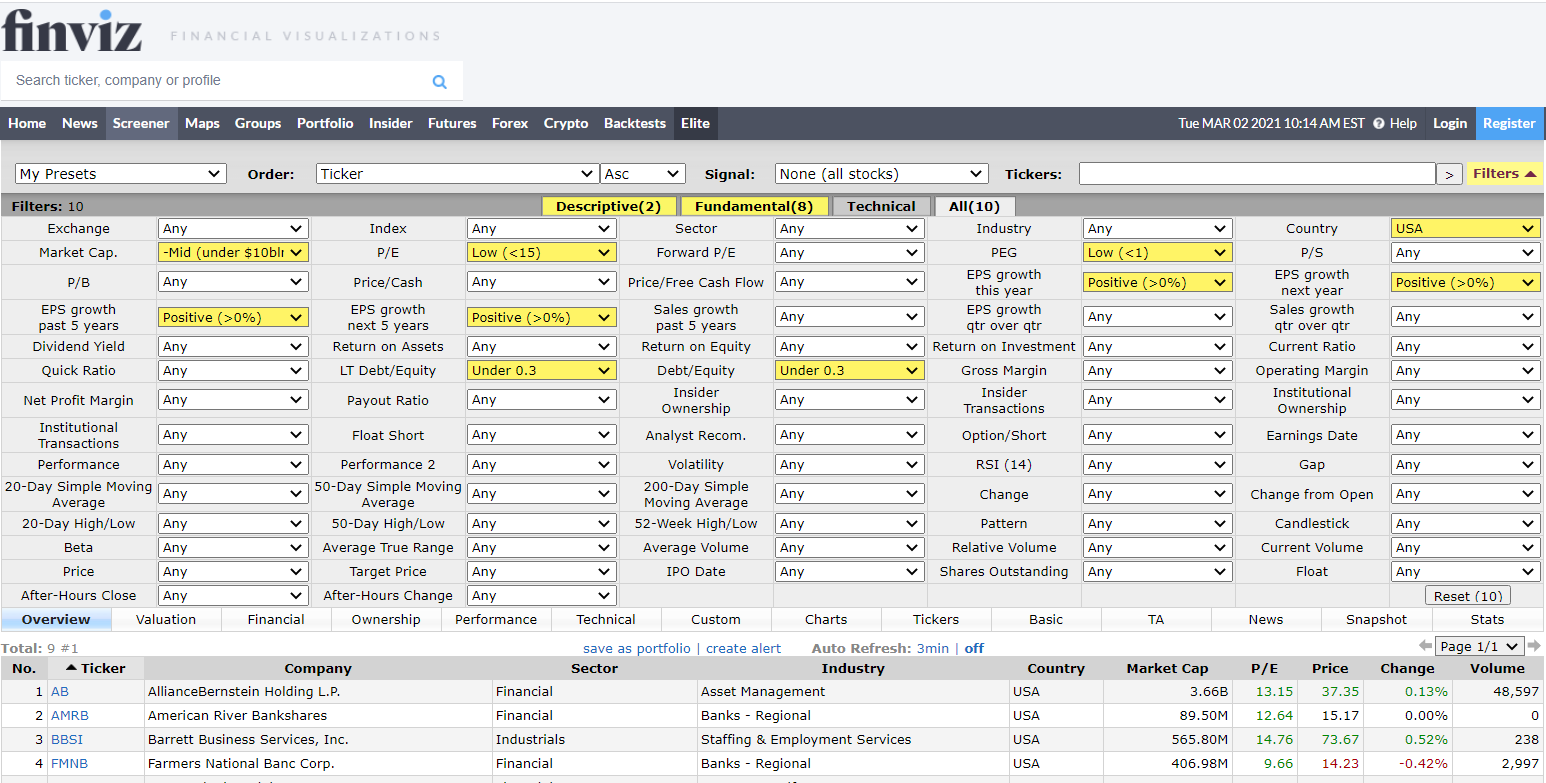The height and width of the screenshot is (783, 1546).
Task: Open the Sector filter dropdown
Action: click(849, 228)
